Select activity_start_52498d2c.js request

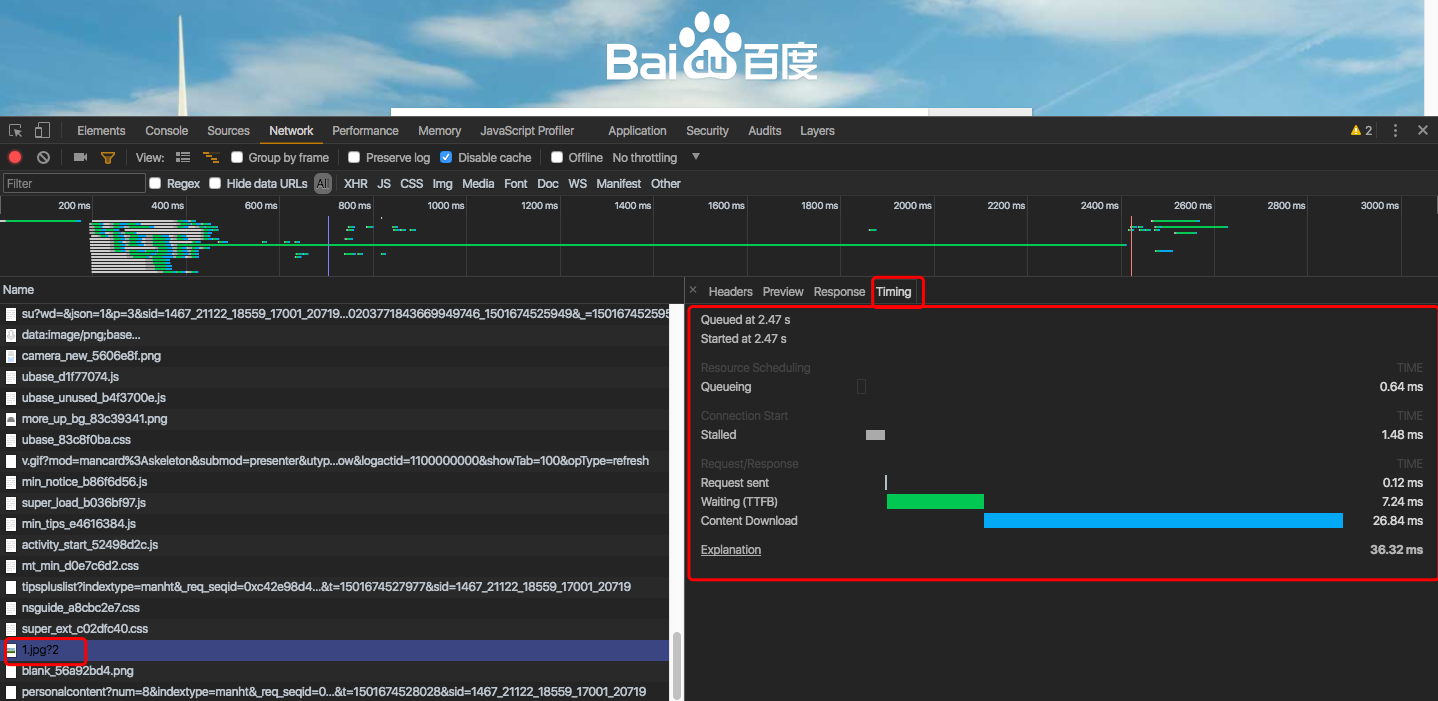click(x=335, y=545)
